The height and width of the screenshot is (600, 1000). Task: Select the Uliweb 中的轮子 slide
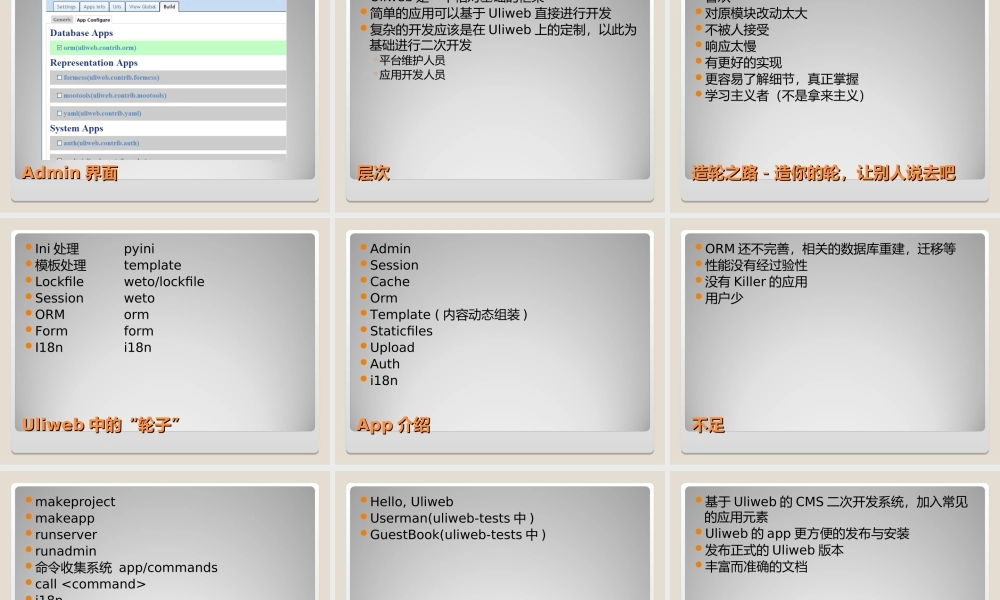pyautogui.click(x=163, y=340)
